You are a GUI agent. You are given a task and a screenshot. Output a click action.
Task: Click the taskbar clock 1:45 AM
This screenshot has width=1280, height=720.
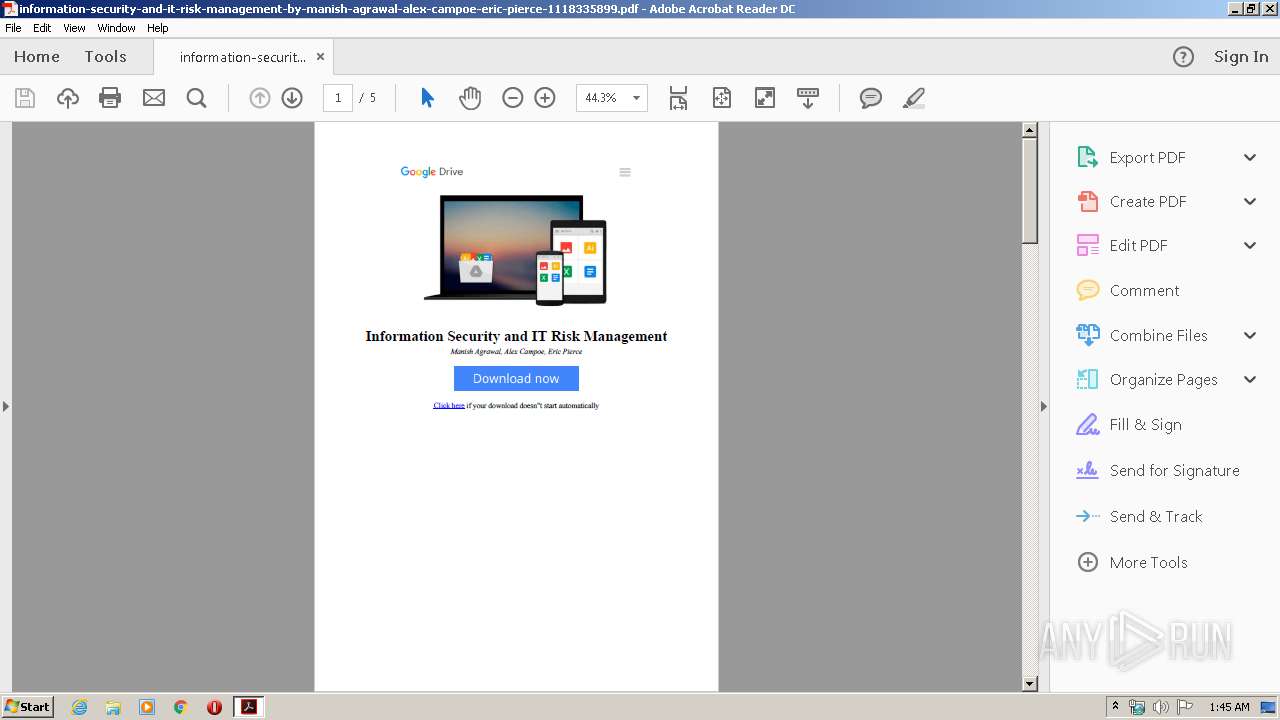coord(1229,707)
